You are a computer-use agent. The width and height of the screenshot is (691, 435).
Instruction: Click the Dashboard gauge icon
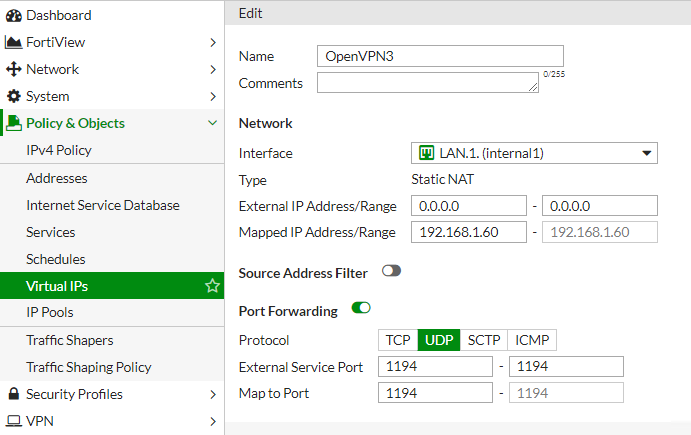click(14, 15)
